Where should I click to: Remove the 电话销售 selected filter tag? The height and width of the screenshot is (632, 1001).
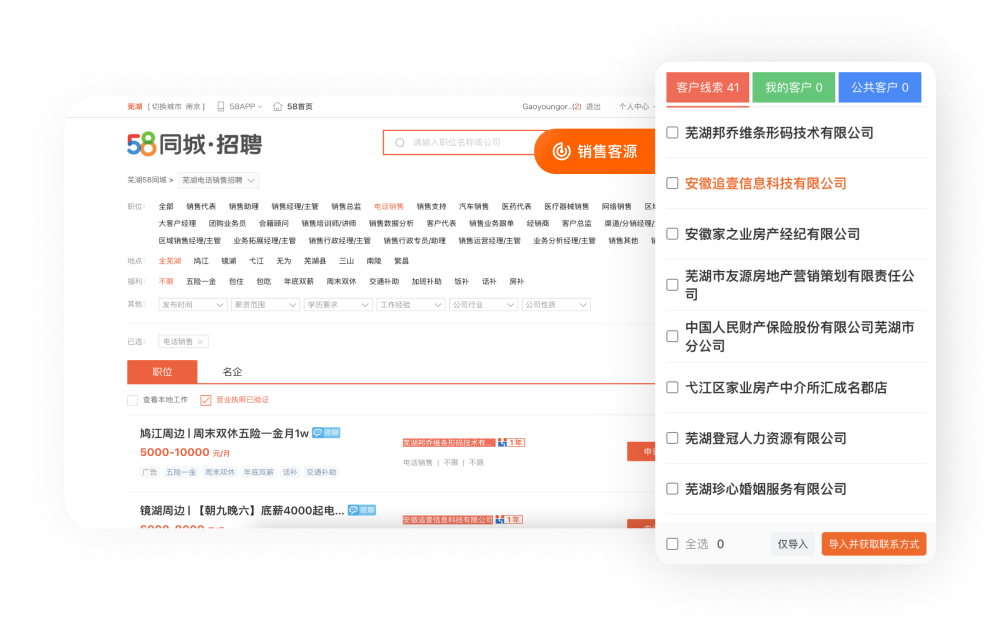pos(200,342)
